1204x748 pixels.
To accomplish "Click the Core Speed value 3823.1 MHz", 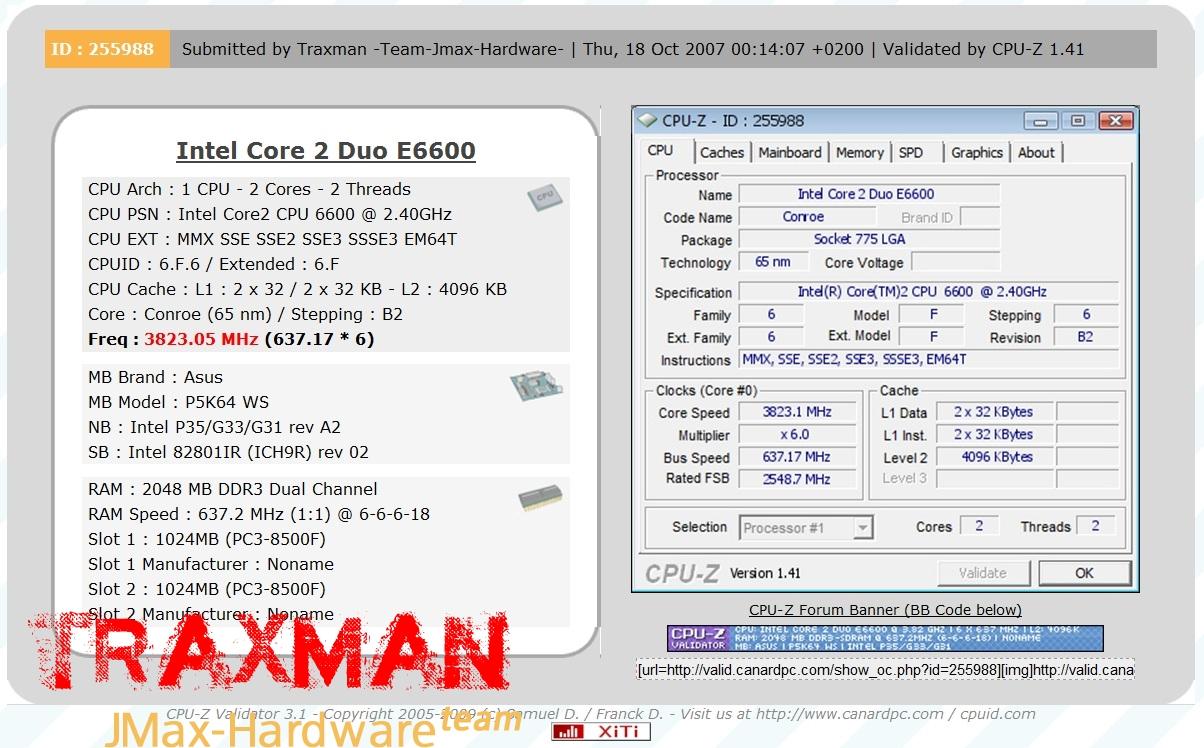I will (x=797, y=412).
